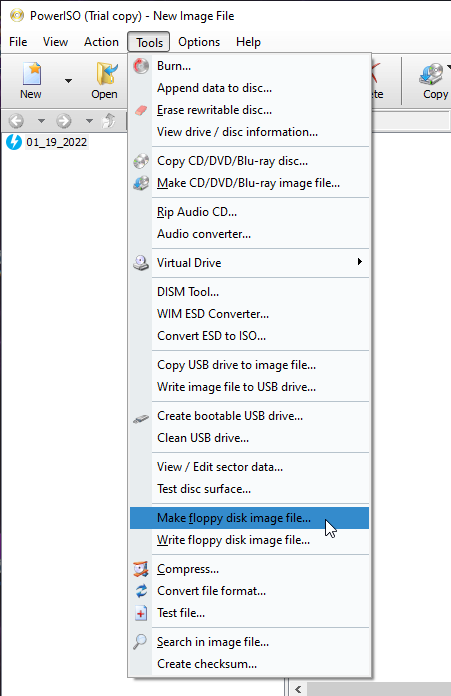The height and width of the screenshot is (696, 451).
Task: Click the Open folder toolbar icon
Action: (107, 73)
